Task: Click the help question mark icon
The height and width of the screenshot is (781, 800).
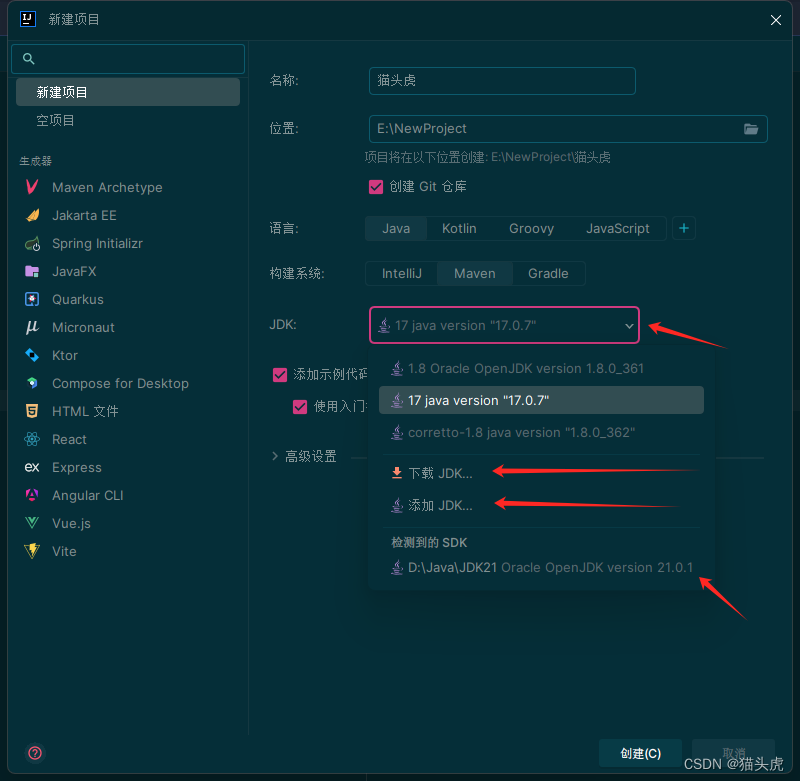Action: click(x=35, y=753)
